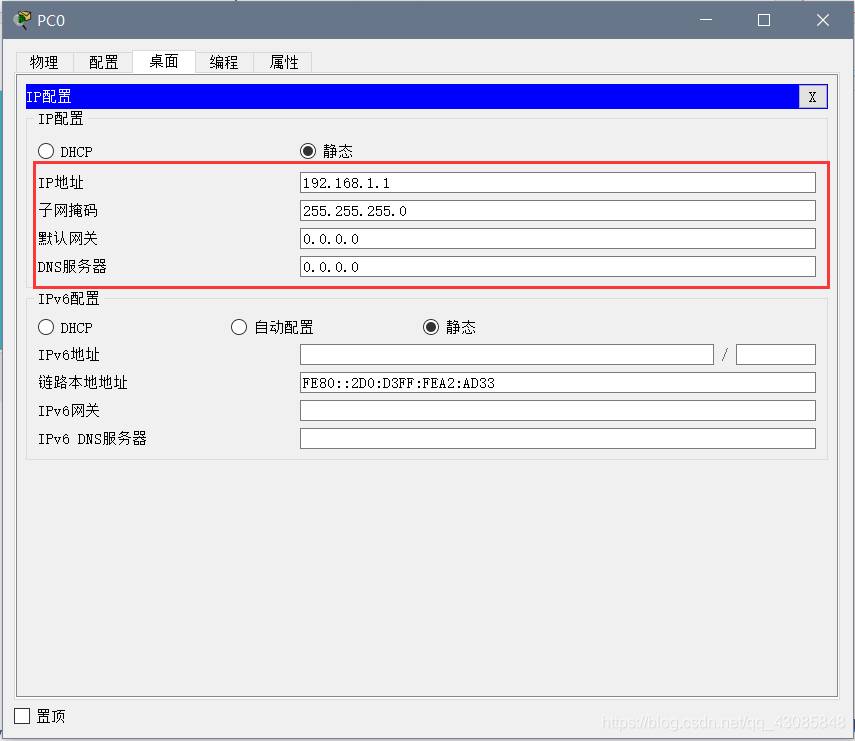Click the DNS服务器 label text
Viewport: 855px width, 741px height.
pyautogui.click(x=73, y=267)
